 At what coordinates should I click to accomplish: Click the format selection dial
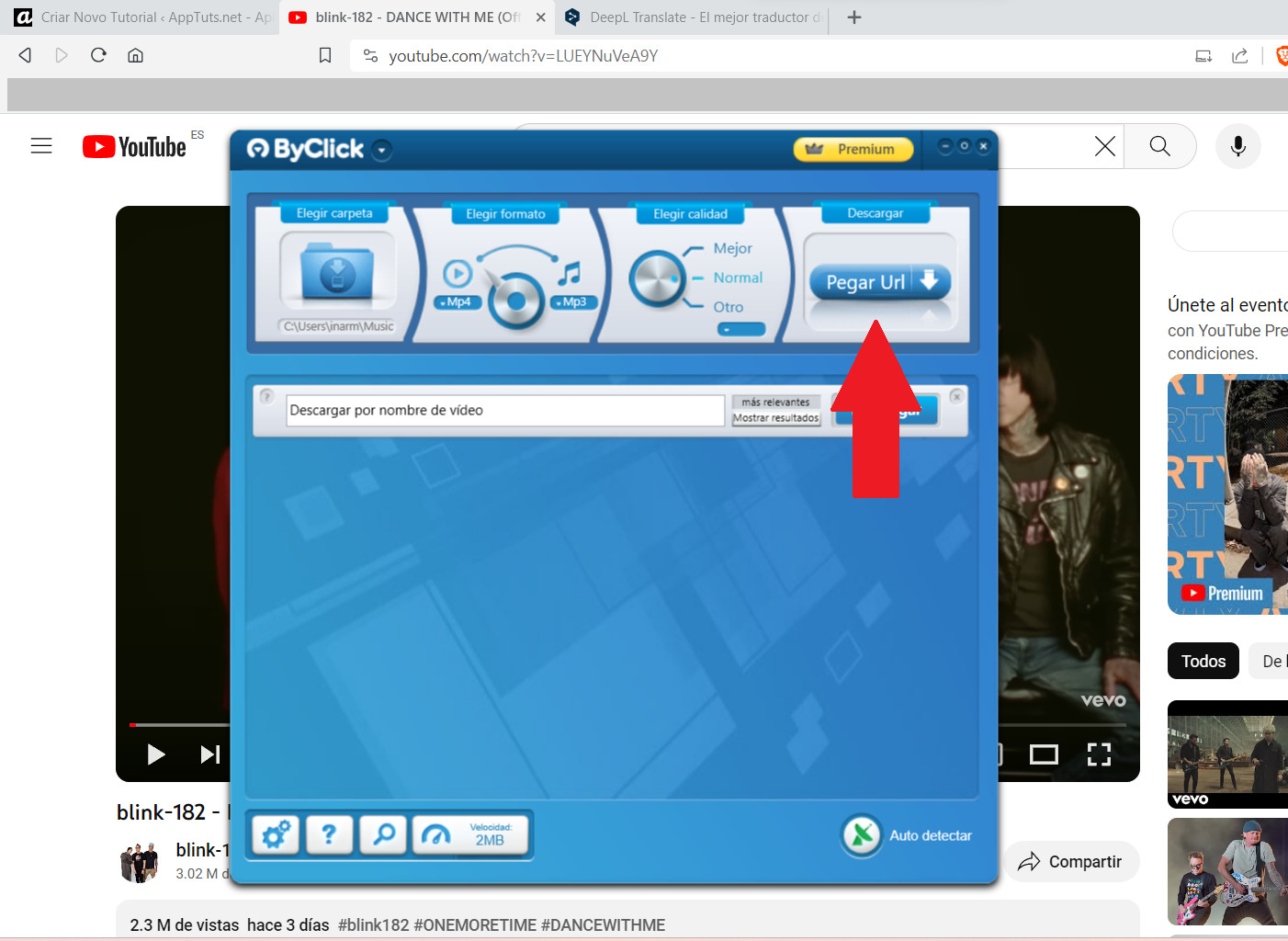tap(515, 300)
